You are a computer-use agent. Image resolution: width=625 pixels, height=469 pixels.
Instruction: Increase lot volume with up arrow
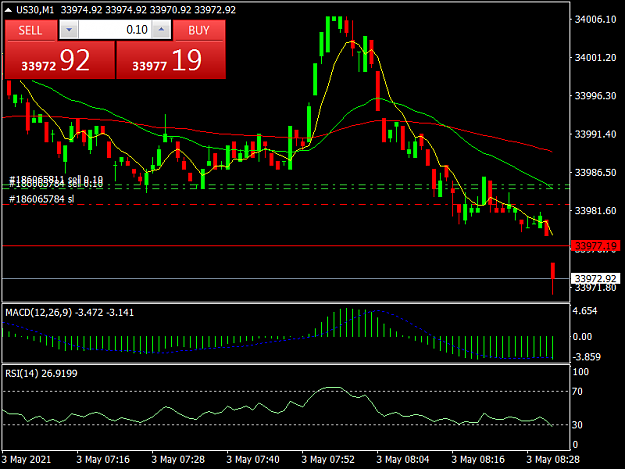161,30
